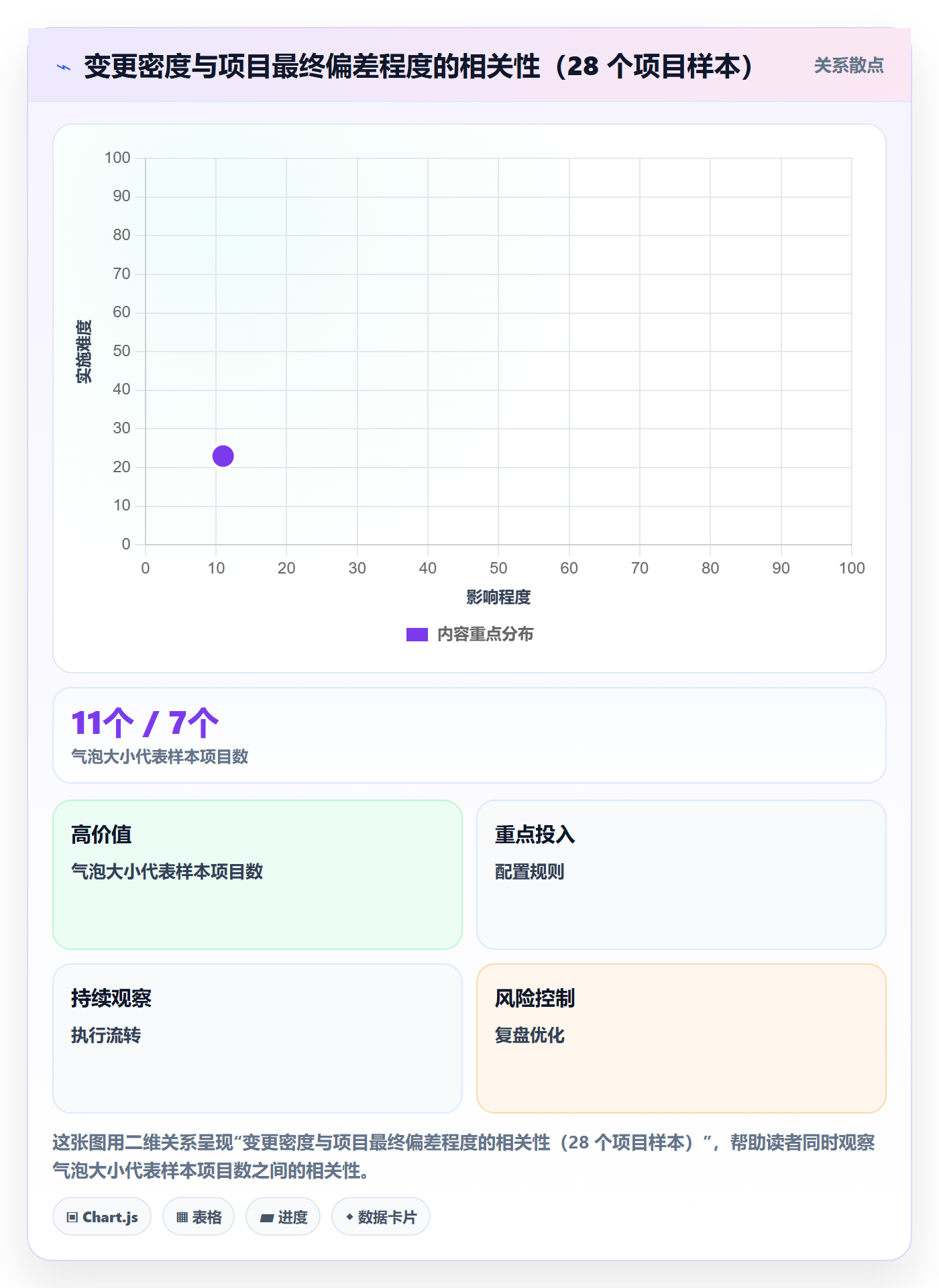The height and width of the screenshot is (1288, 939).
Task: Click the diamond icon in 数据卡片 chip
Action: point(349,1217)
